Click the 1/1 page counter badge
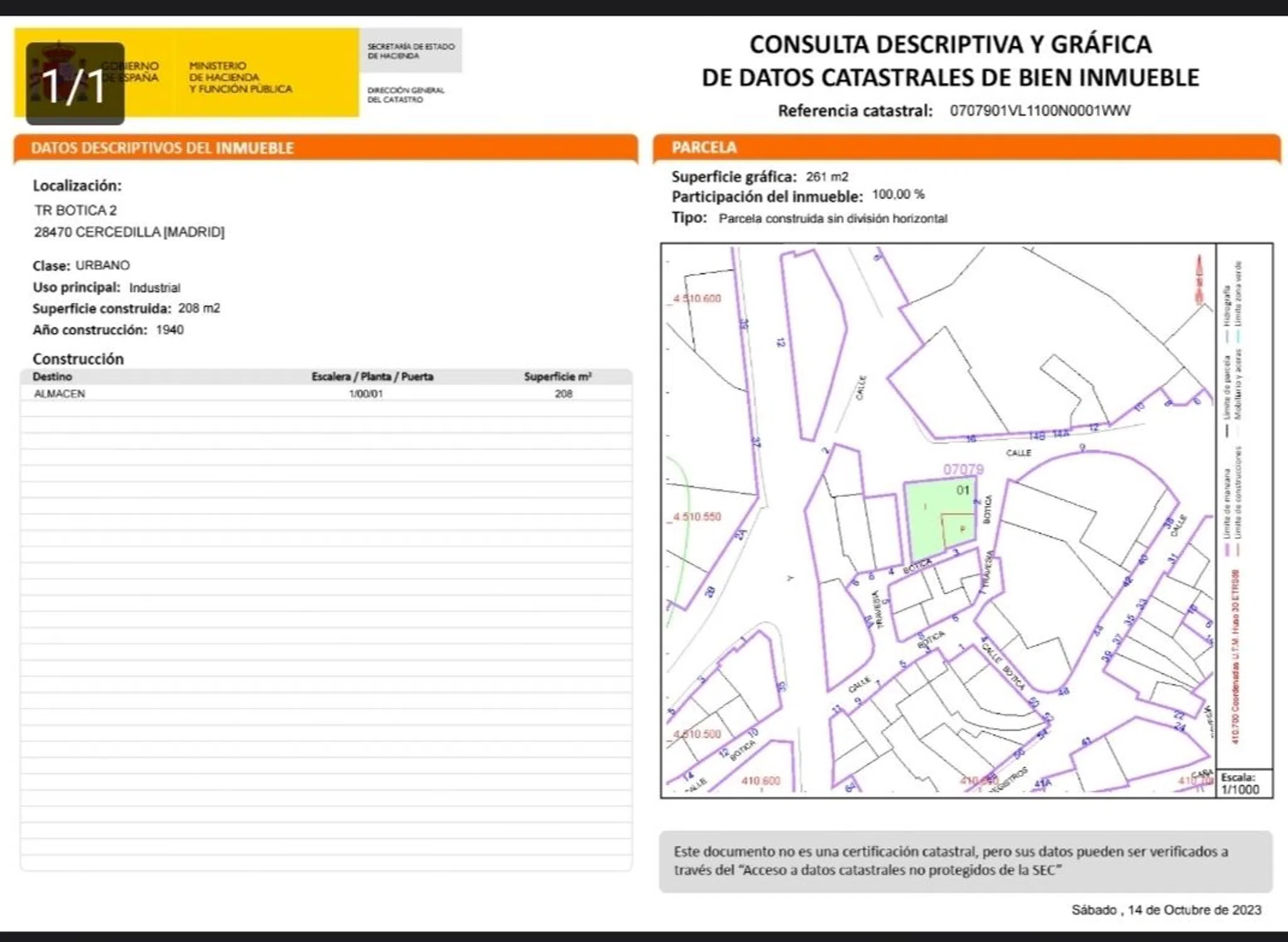Image resolution: width=1288 pixels, height=942 pixels. (x=75, y=84)
